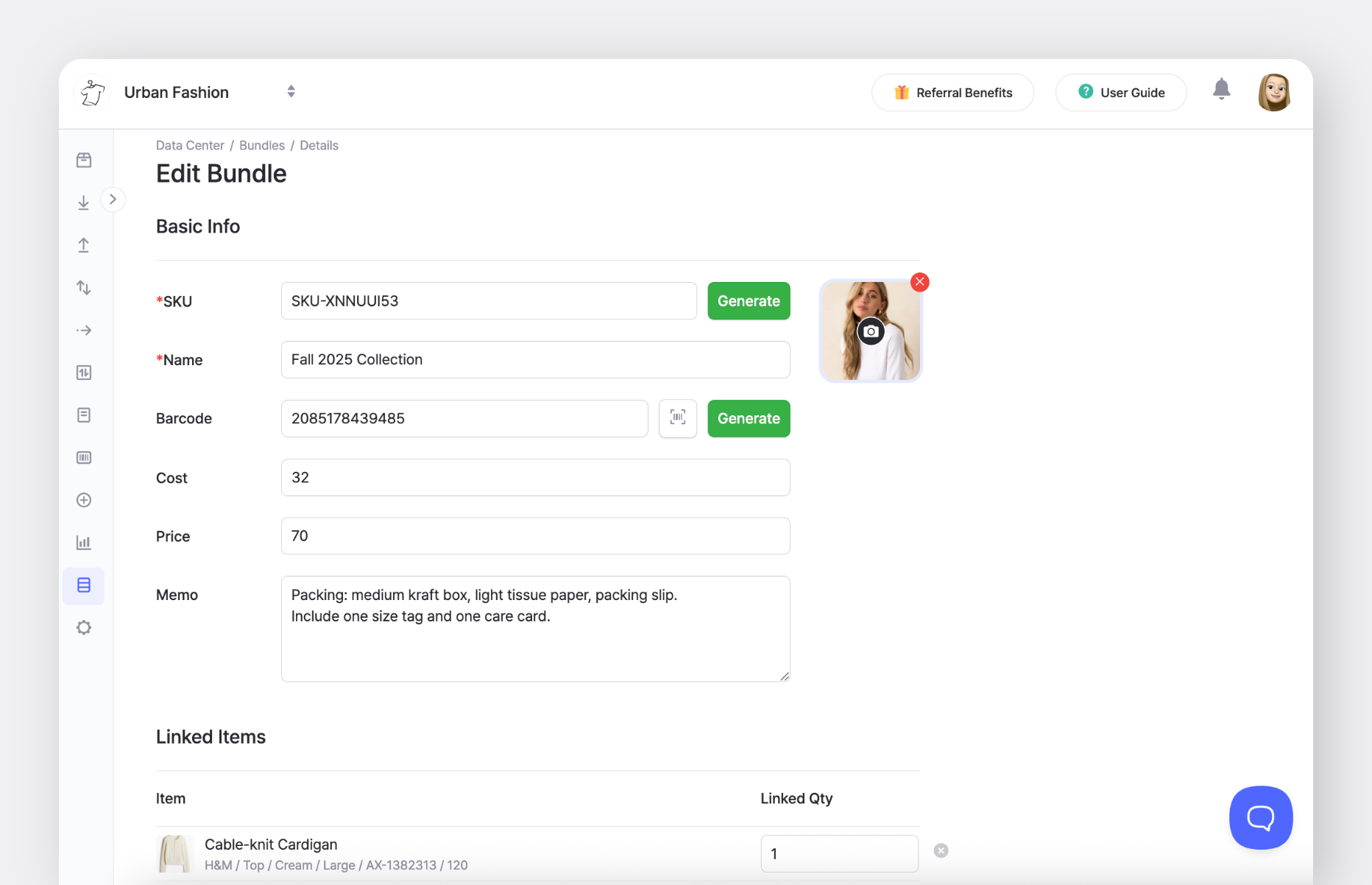Edit the Linked Qty value for the cardigan
Viewport: 1372px width, 885px height.
(839, 853)
